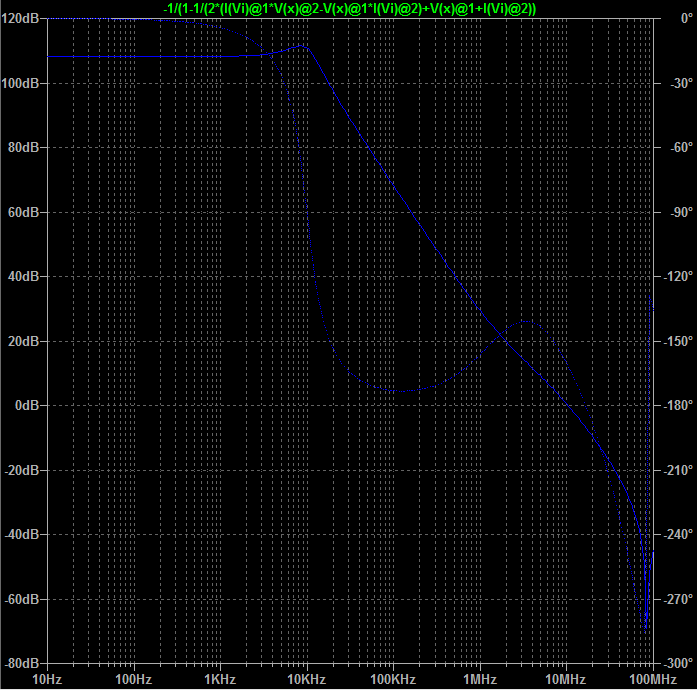The height and width of the screenshot is (690, 697).
Task: Click the -80dB left axis label
Action: pos(22,663)
